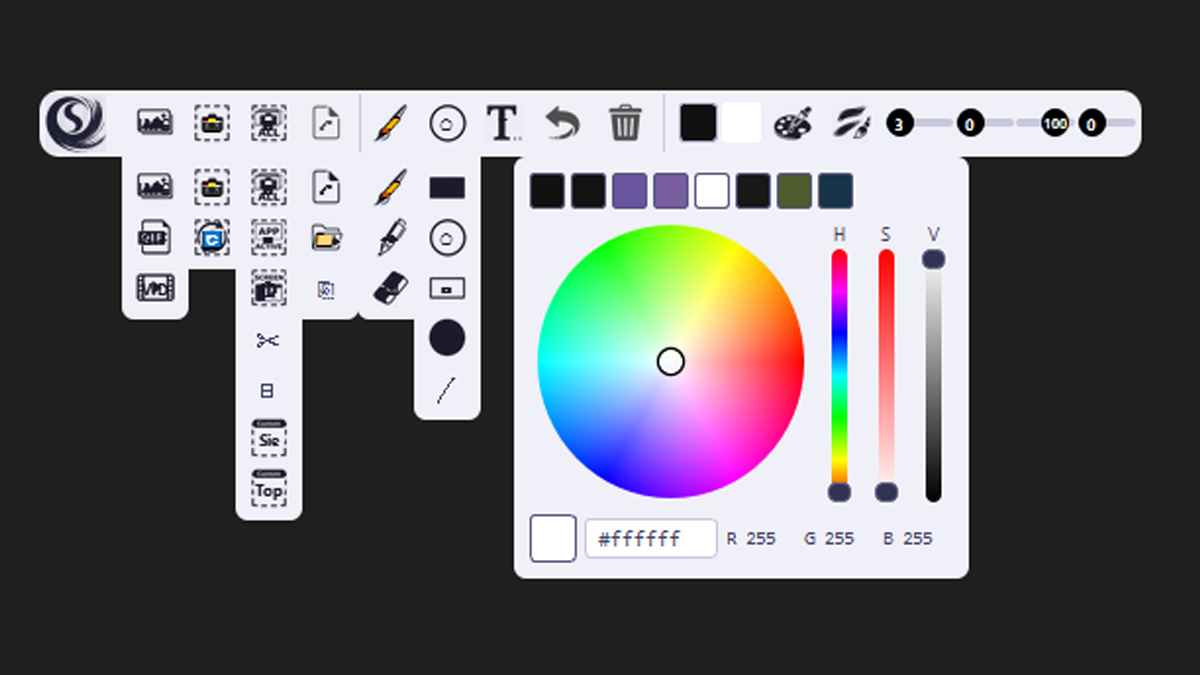This screenshot has height=675, width=1200.
Task: Open the Text annotation tool
Action: pos(503,123)
